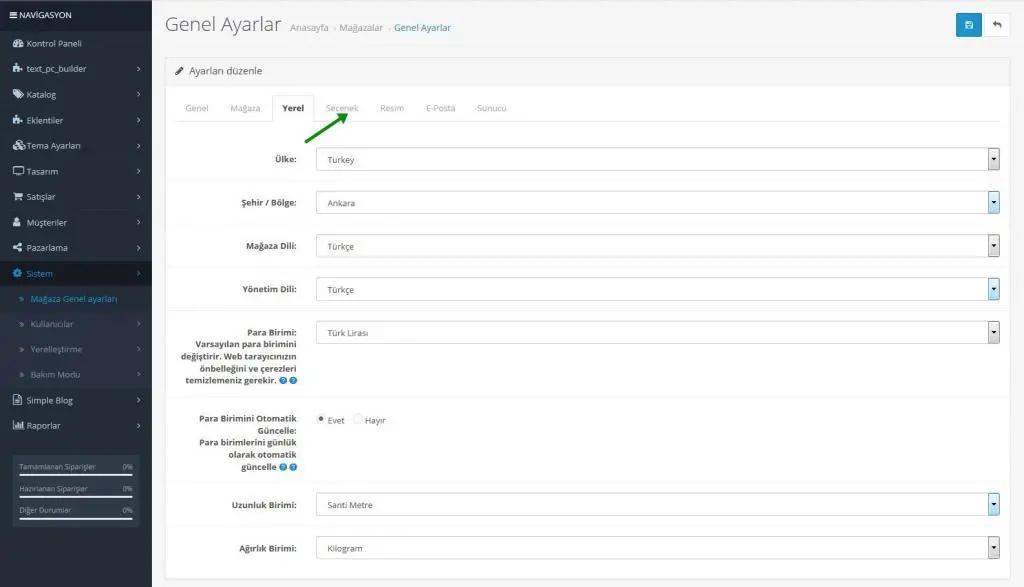The width and height of the screenshot is (1024, 587).
Task: Click the Raporlar bar chart icon
Action: pos(18,425)
